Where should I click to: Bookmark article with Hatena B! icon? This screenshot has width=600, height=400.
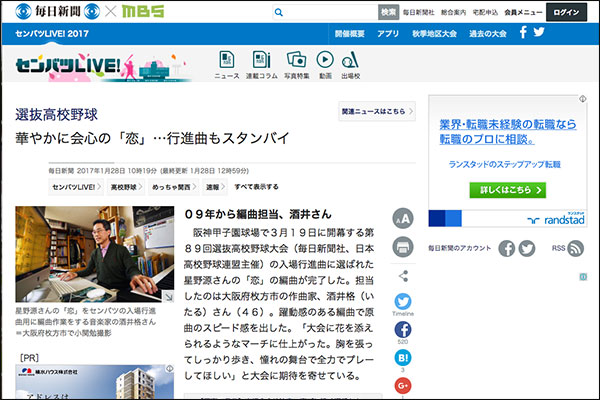point(403,358)
